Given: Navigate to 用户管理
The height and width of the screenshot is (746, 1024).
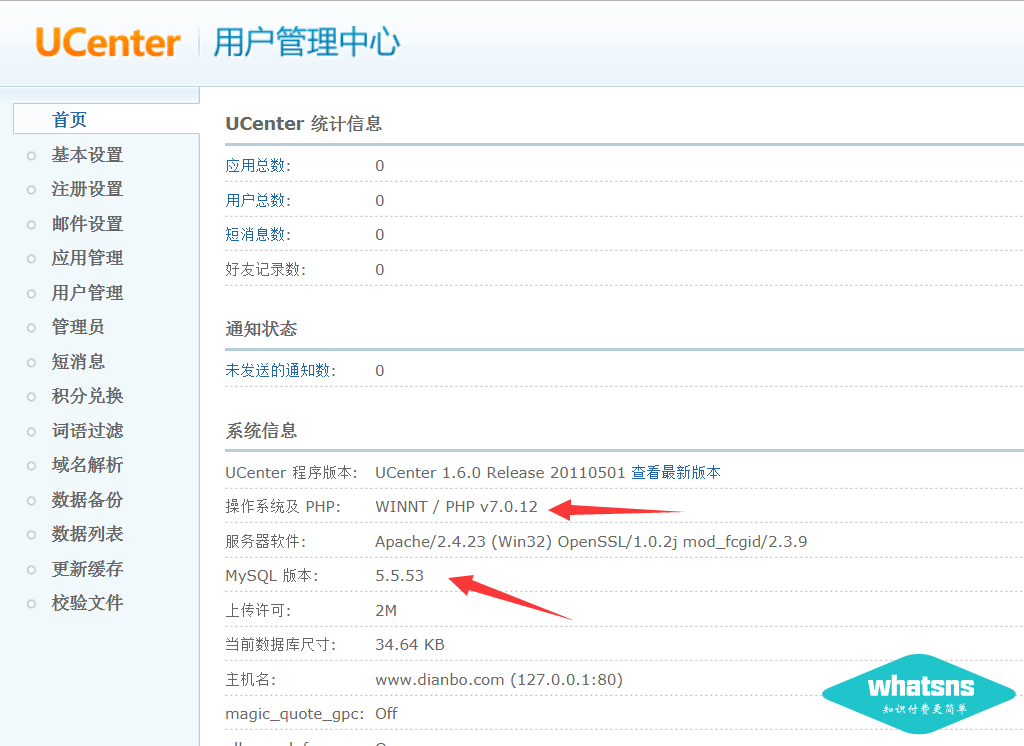Looking at the screenshot, I should click(x=87, y=293).
